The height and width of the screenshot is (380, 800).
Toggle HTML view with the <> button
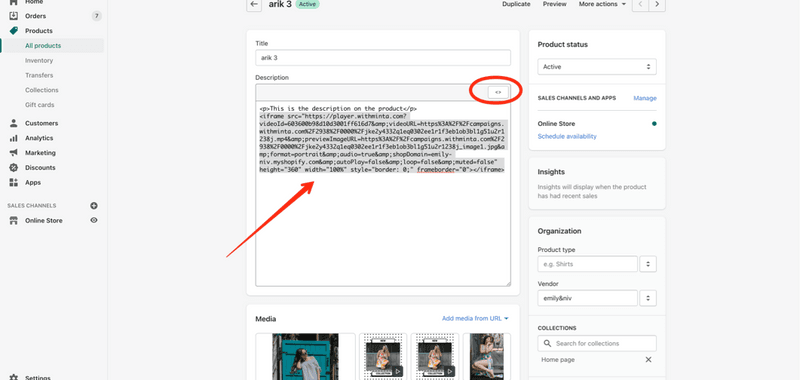tap(498, 92)
